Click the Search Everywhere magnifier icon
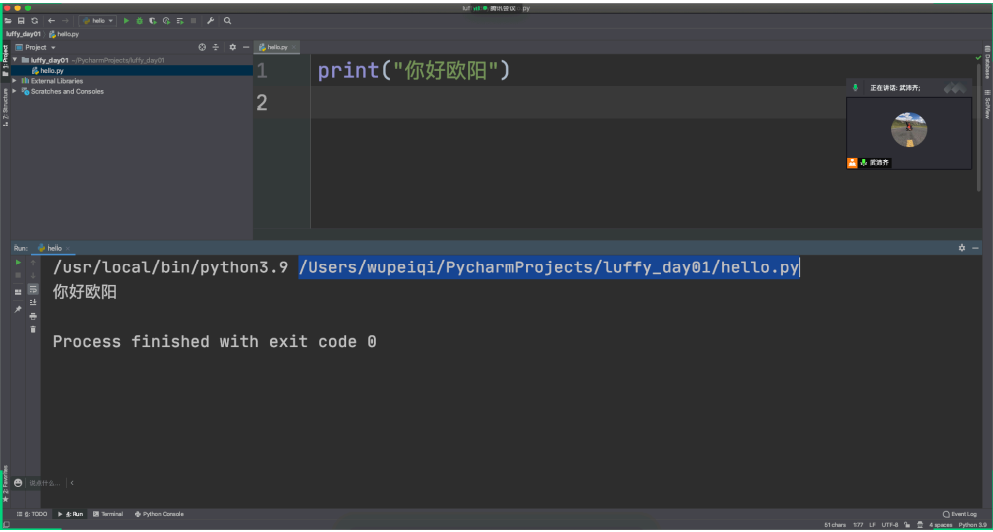 [x=227, y=21]
